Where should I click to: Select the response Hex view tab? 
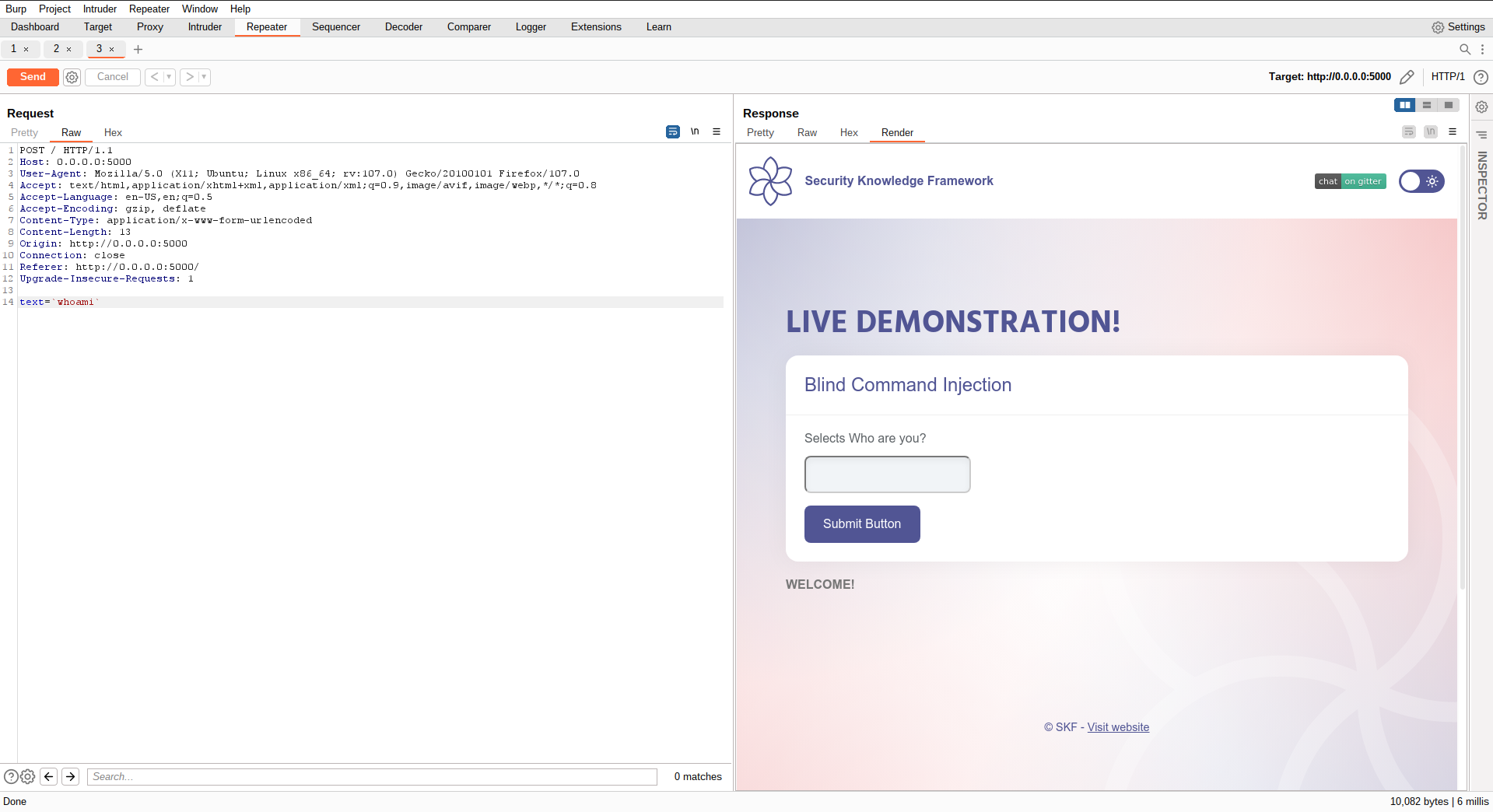(849, 133)
